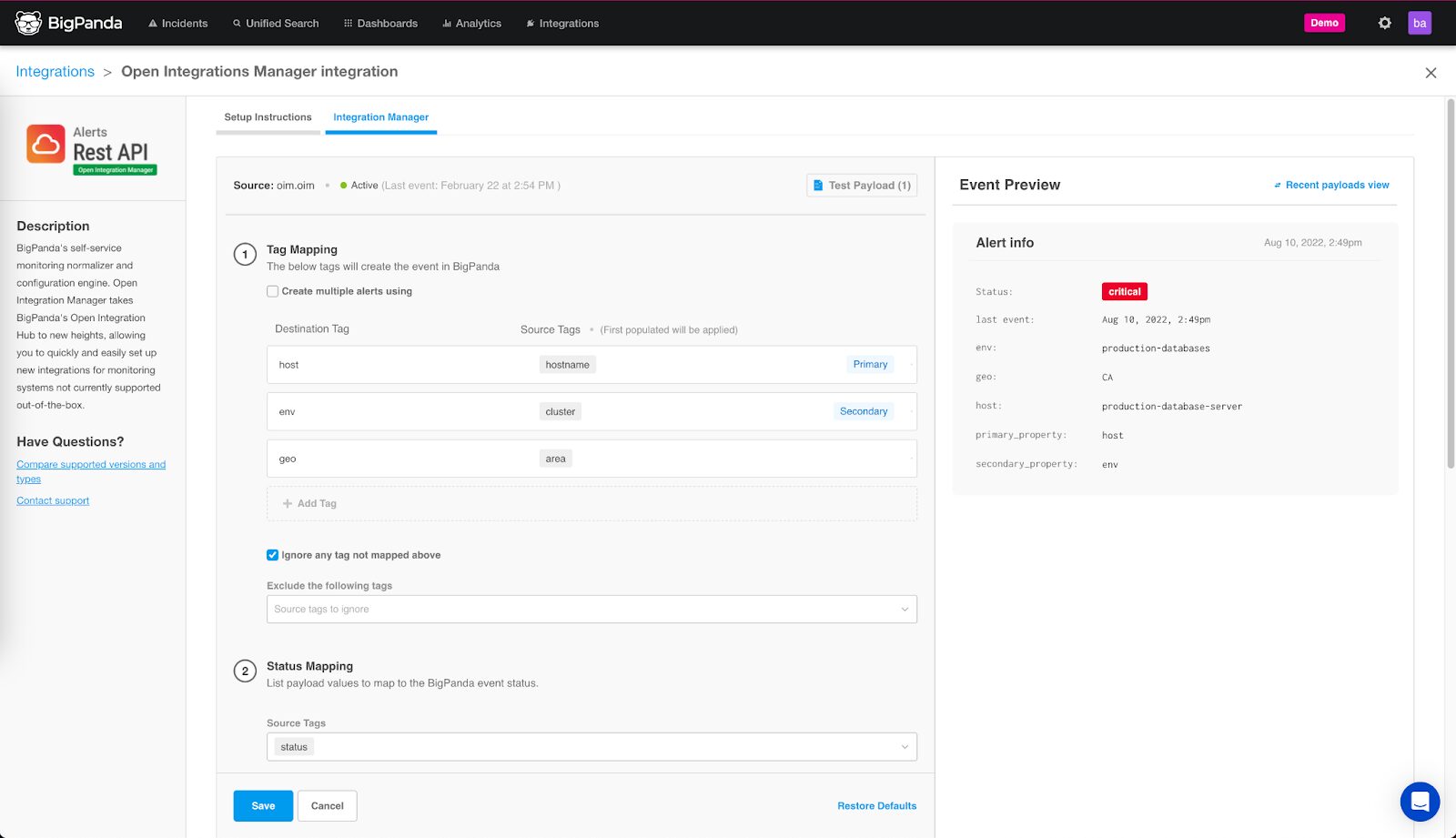1456x838 pixels.
Task: Open Dashboards in top navigation
Action: click(380, 24)
